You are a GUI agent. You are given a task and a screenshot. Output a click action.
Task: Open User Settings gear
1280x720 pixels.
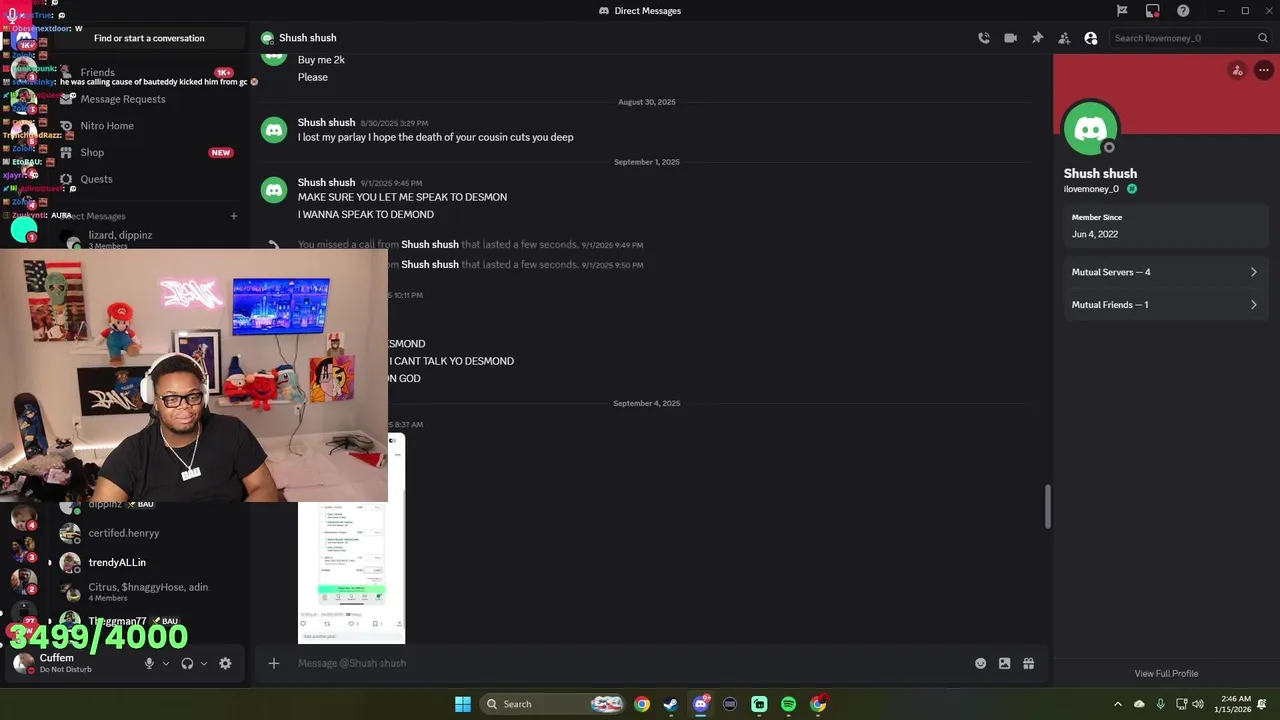(x=225, y=663)
